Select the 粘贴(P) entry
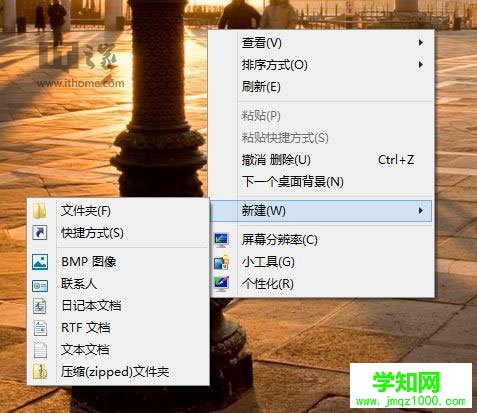The height and width of the screenshot is (413, 477). [x=321, y=116]
